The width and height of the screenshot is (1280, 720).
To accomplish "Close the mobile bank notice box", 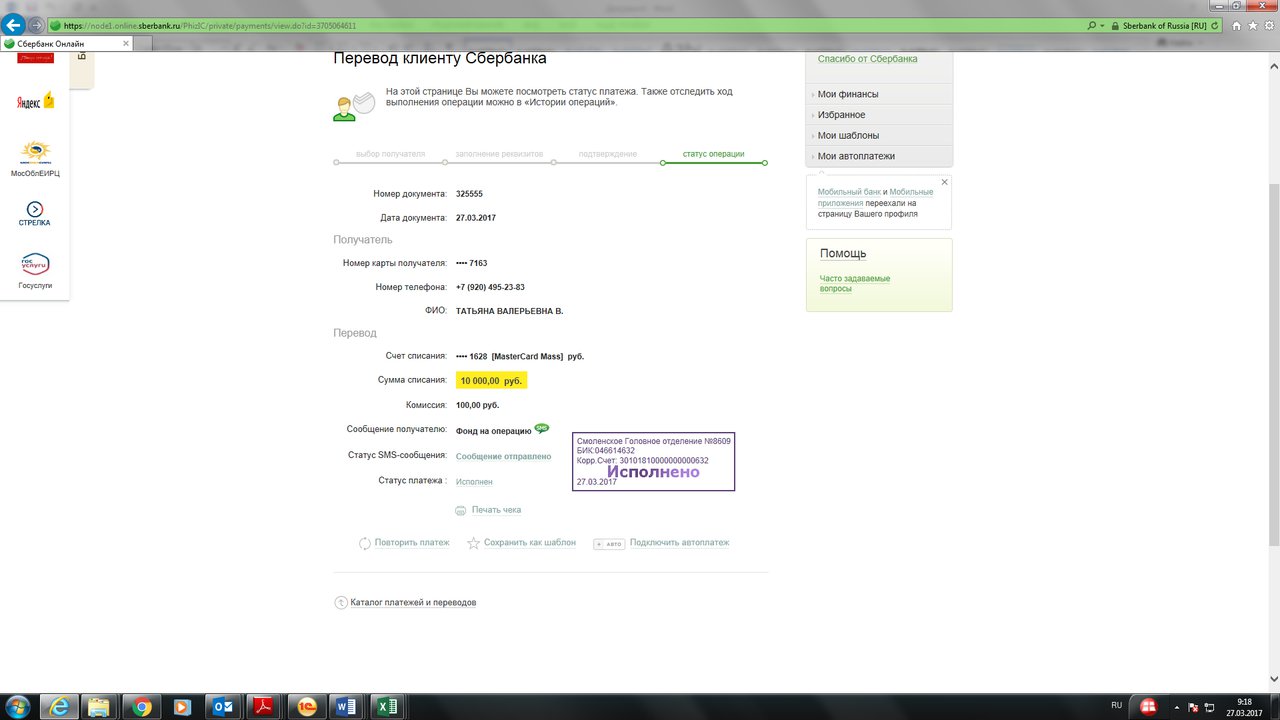I will coord(944,182).
